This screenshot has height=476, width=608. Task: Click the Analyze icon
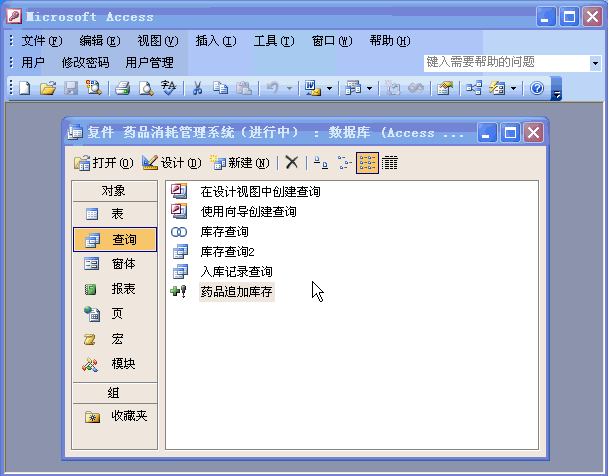click(x=353, y=88)
